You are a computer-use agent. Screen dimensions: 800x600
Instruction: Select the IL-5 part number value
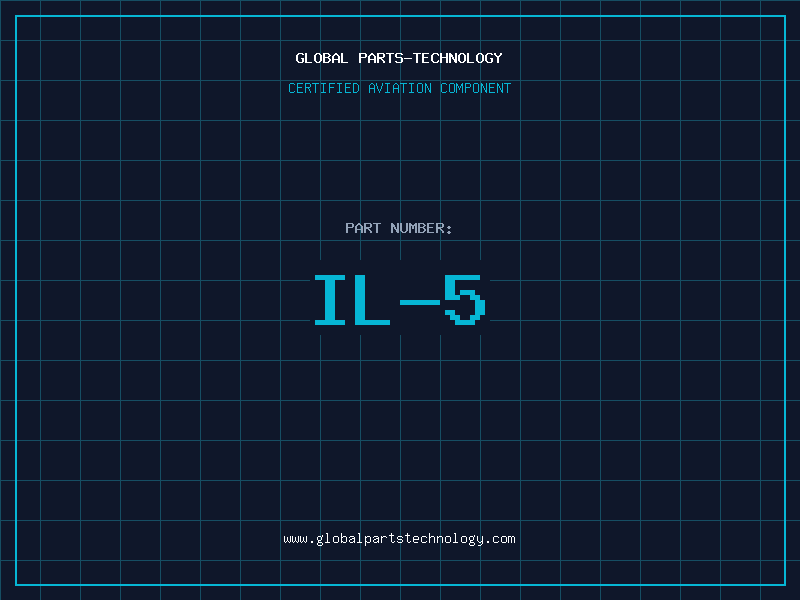400,300
